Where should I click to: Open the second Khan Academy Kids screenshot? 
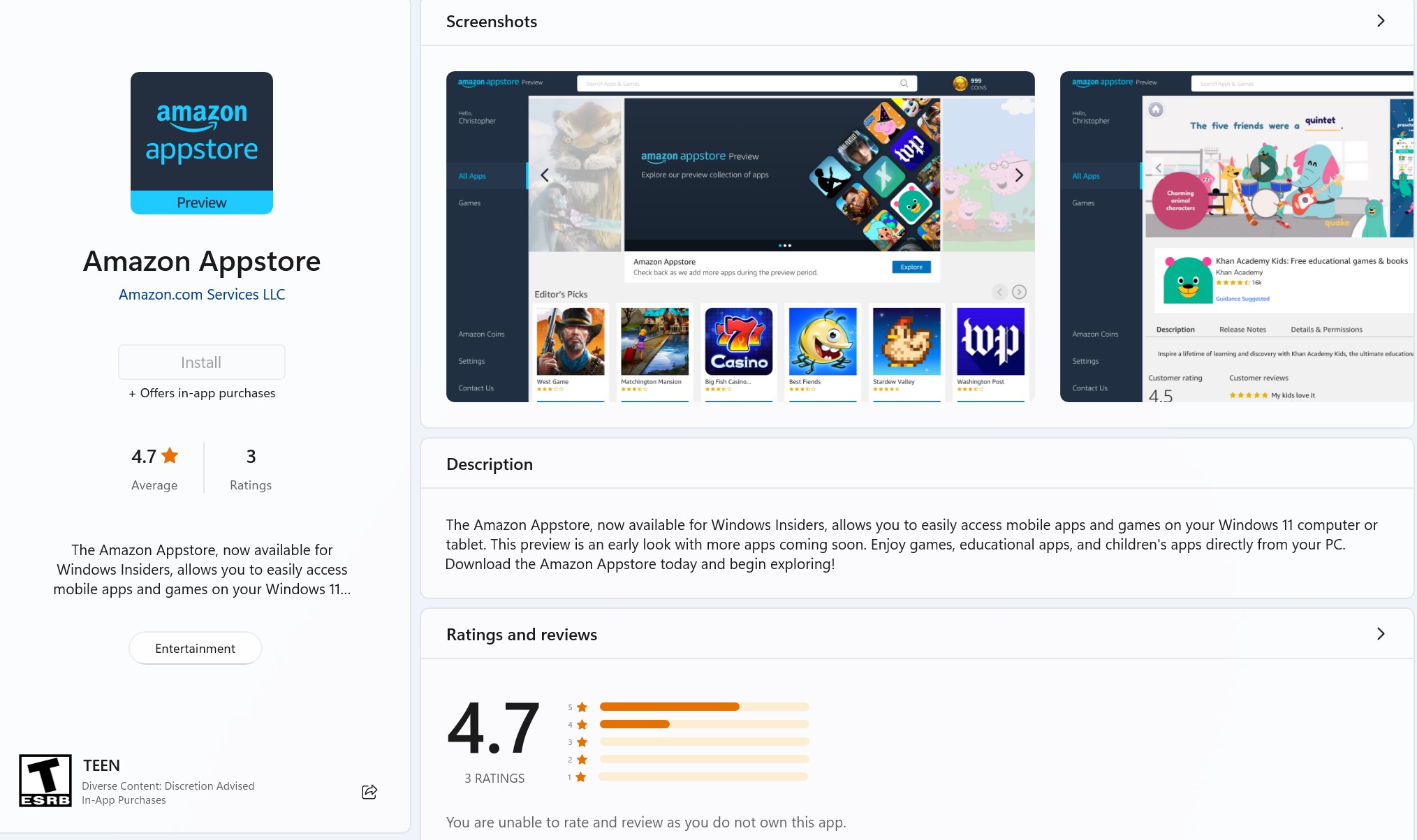click(1238, 237)
